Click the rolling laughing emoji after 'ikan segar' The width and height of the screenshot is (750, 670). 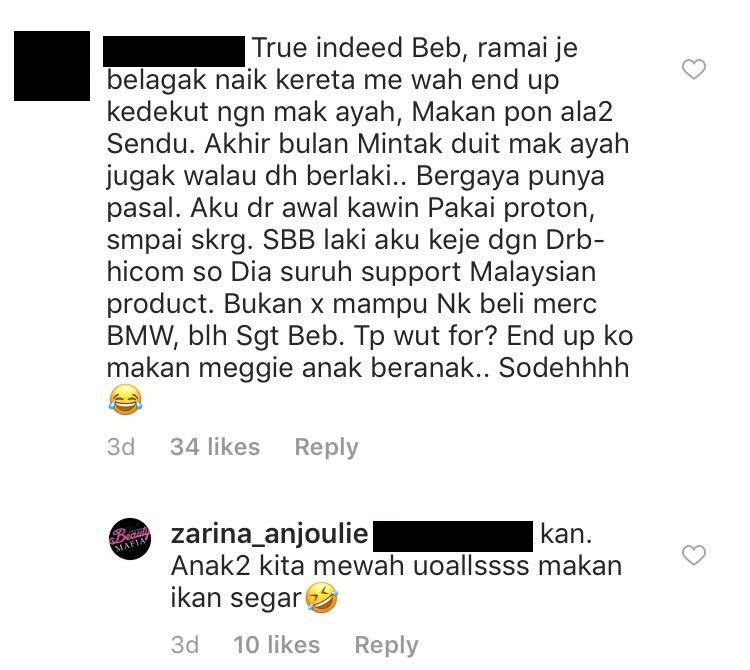coord(322,598)
